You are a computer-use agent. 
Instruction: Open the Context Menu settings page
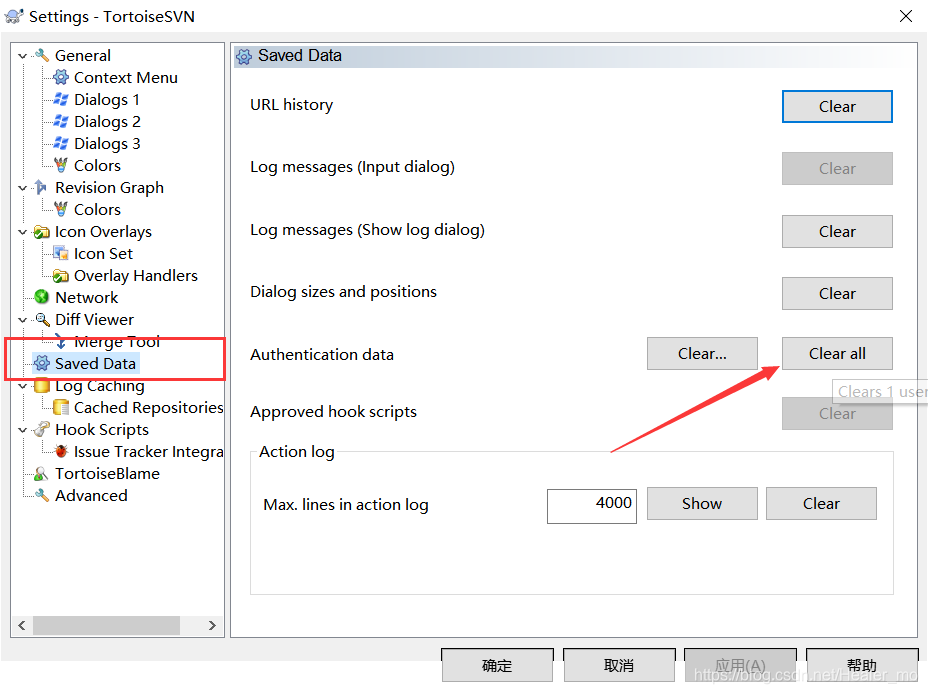pyautogui.click(x=125, y=78)
